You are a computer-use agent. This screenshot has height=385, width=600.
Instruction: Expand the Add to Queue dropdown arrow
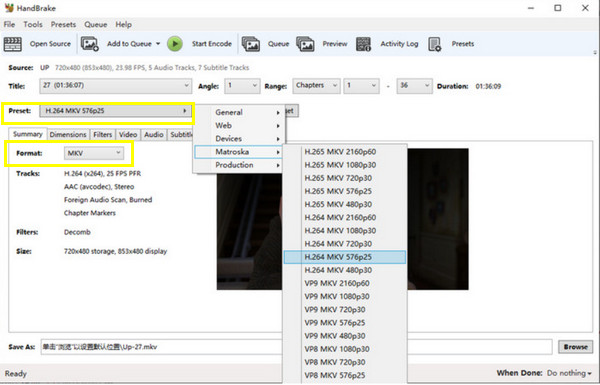(x=158, y=44)
